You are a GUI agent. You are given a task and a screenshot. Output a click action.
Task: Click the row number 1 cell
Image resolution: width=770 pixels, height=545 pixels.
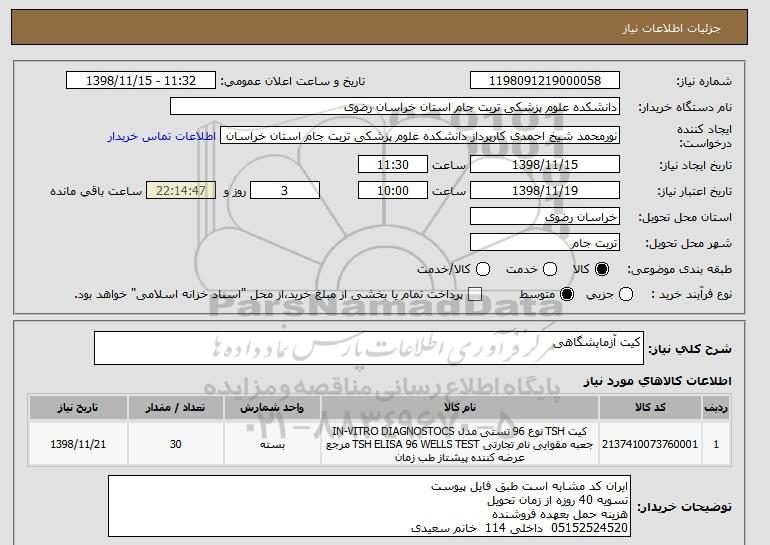716,444
